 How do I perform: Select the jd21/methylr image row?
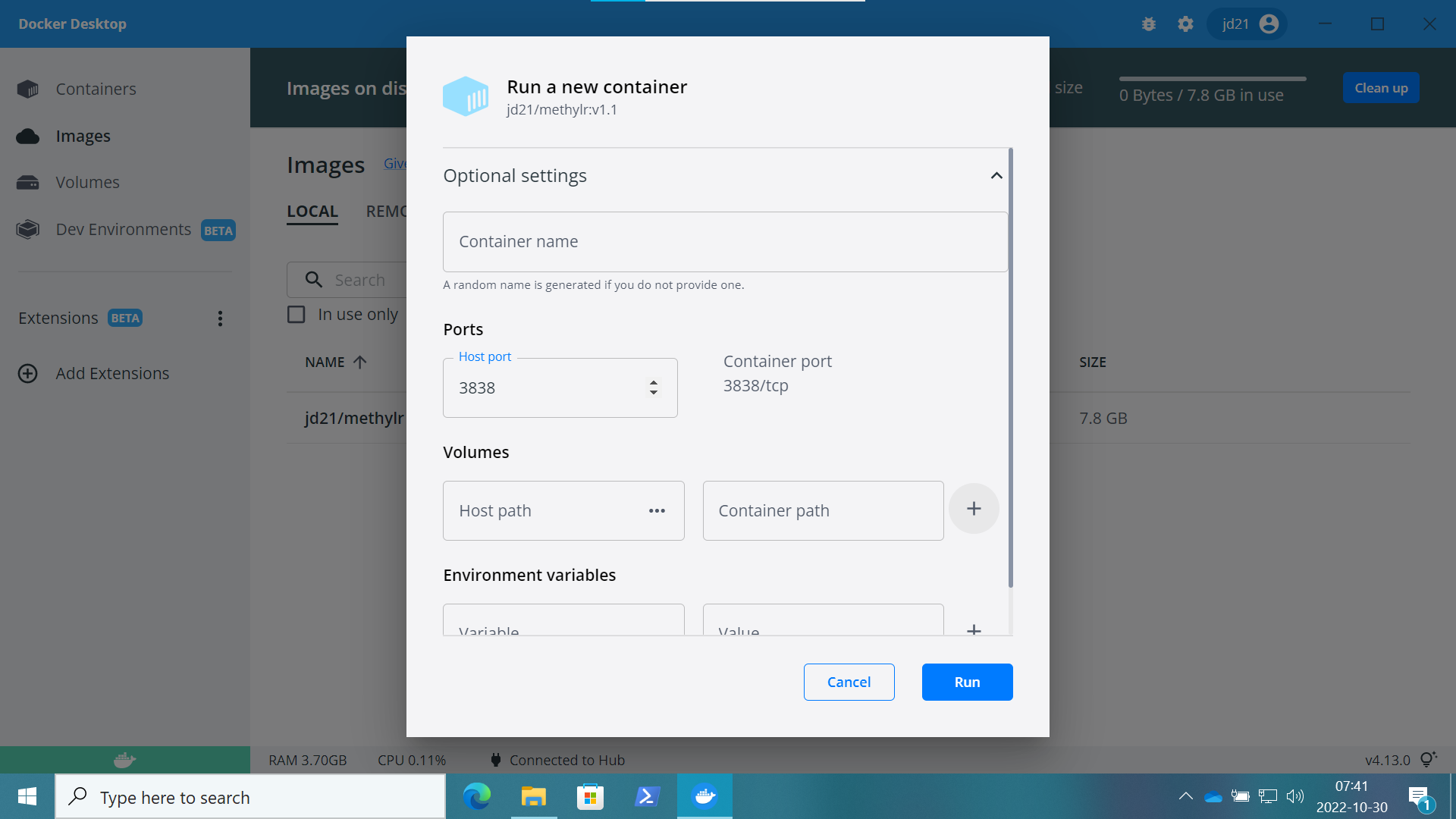[x=354, y=418]
